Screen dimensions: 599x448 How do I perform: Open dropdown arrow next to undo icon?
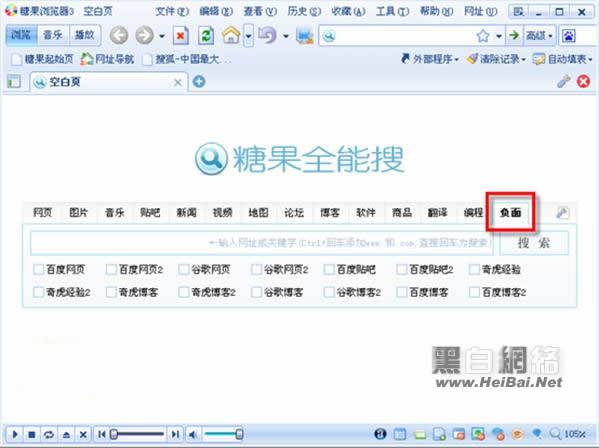(286, 36)
